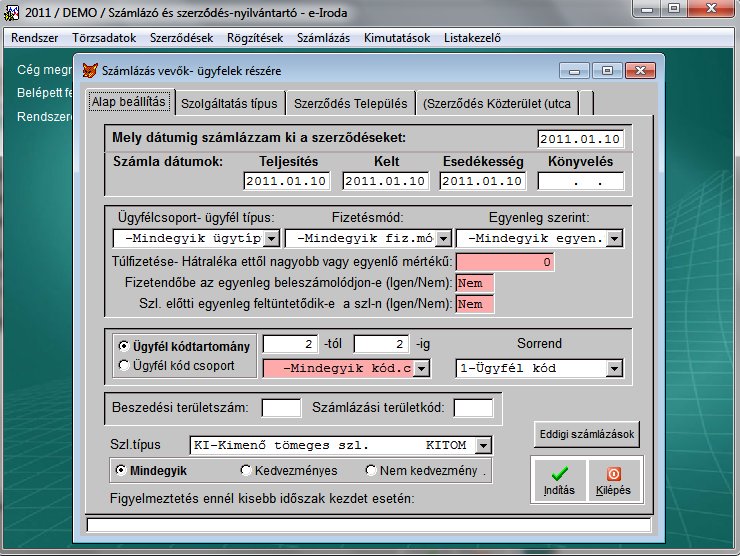This screenshot has width=740, height=556.
Task: Switch to the Szolgáltatás típus tab
Action: 229,102
